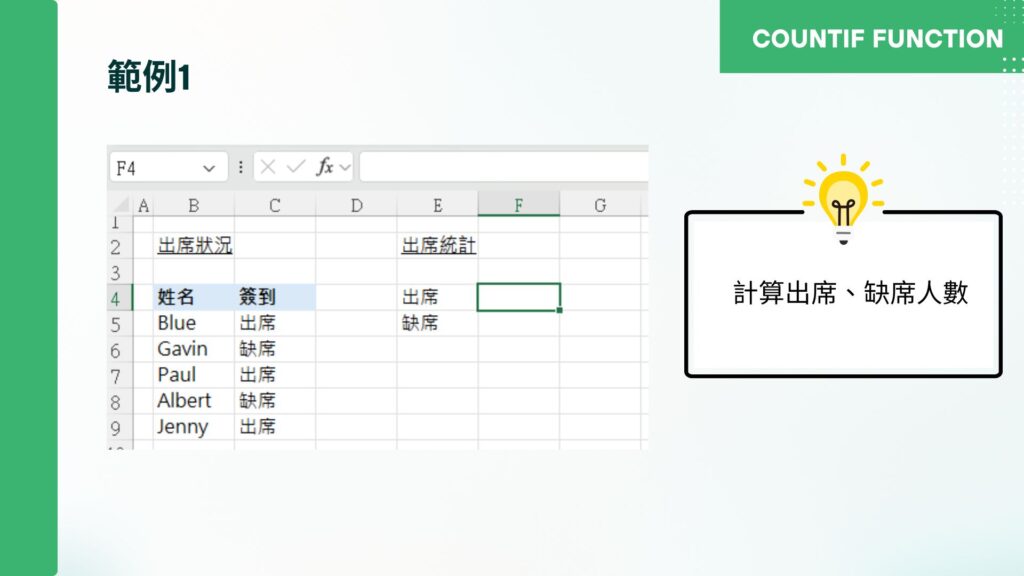Click the Name Box showing F4
Viewport: 1024px width, 576px height.
168,168
